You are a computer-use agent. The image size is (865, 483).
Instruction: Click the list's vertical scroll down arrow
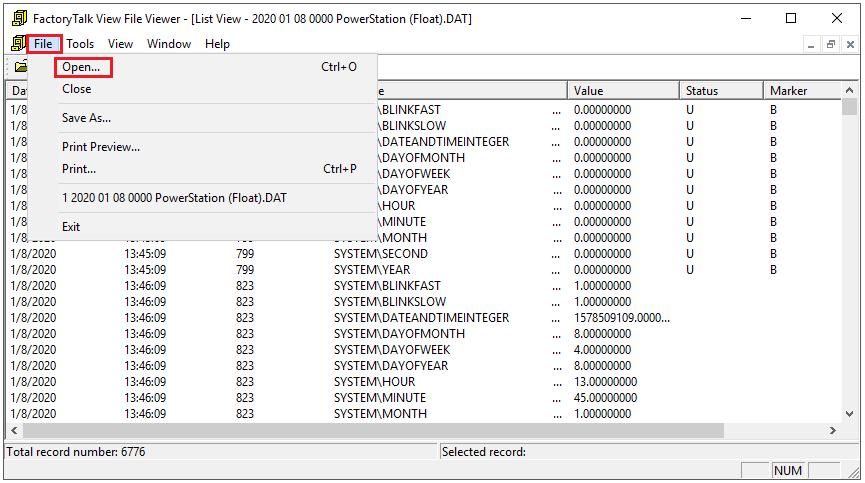click(x=850, y=414)
